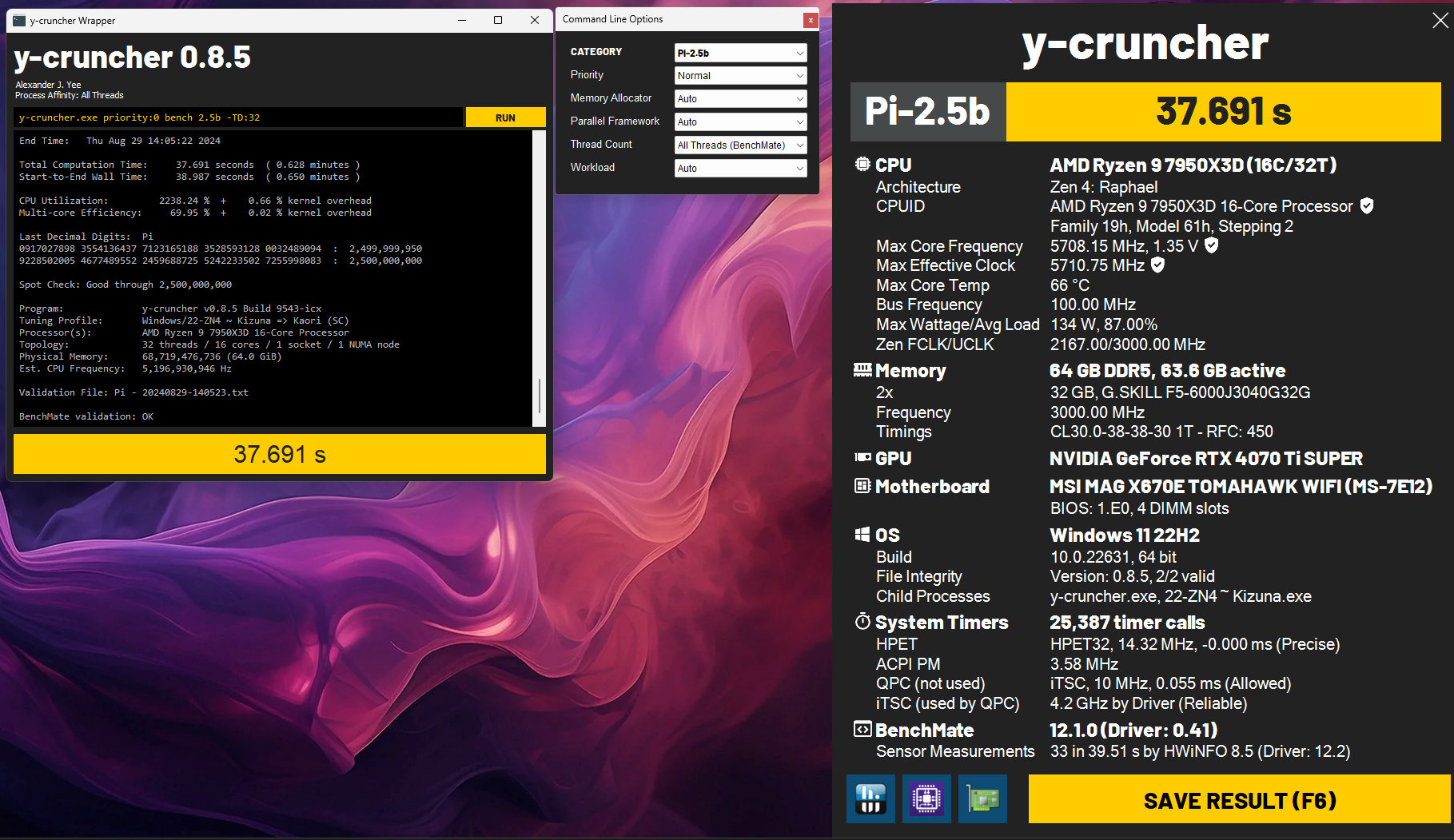Open the HWiNFO tool icon
This screenshot has height=840, width=1454.
tap(870, 798)
